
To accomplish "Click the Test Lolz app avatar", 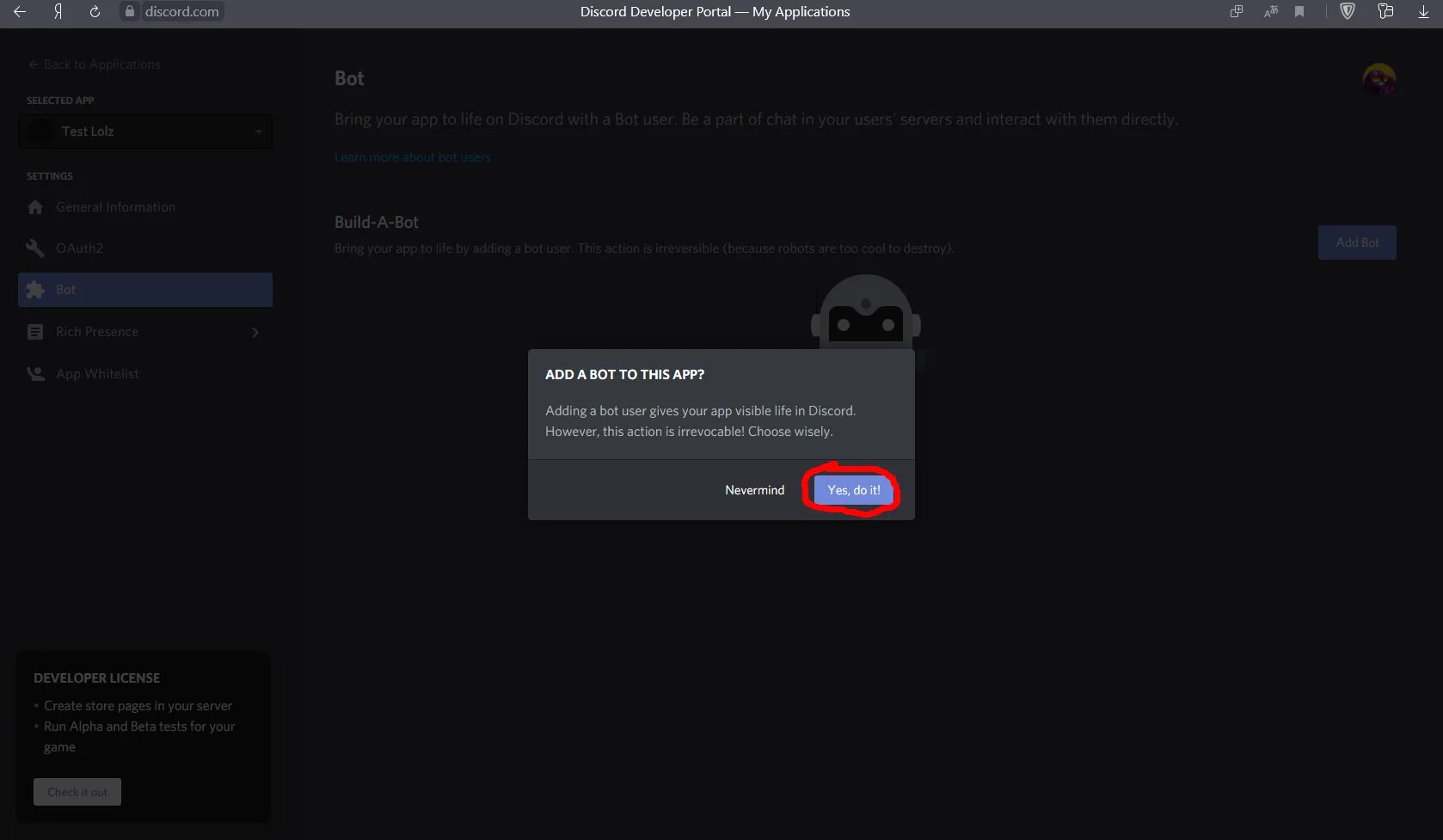I will click(40, 132).
